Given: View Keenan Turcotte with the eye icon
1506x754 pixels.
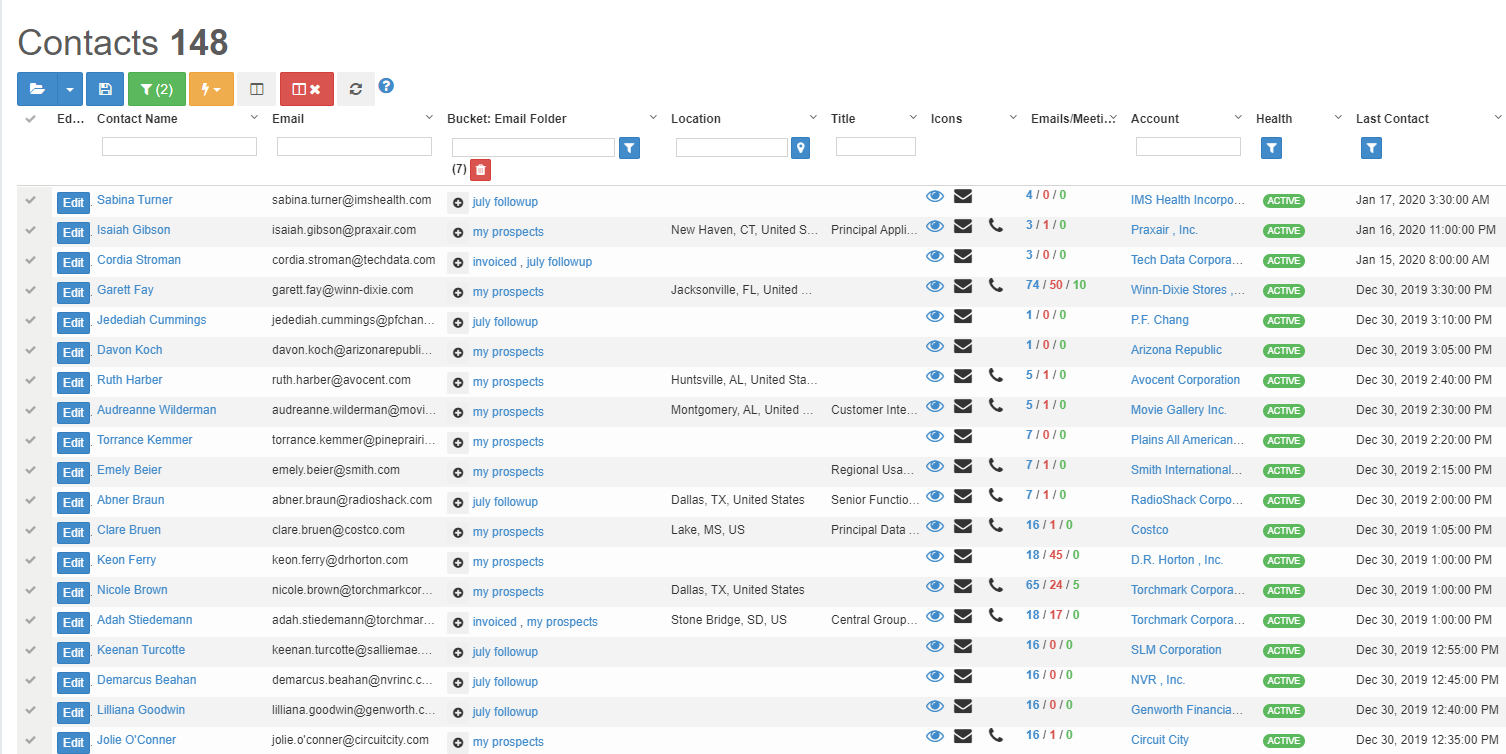Looking at the screenshot, I should [935, 646].
